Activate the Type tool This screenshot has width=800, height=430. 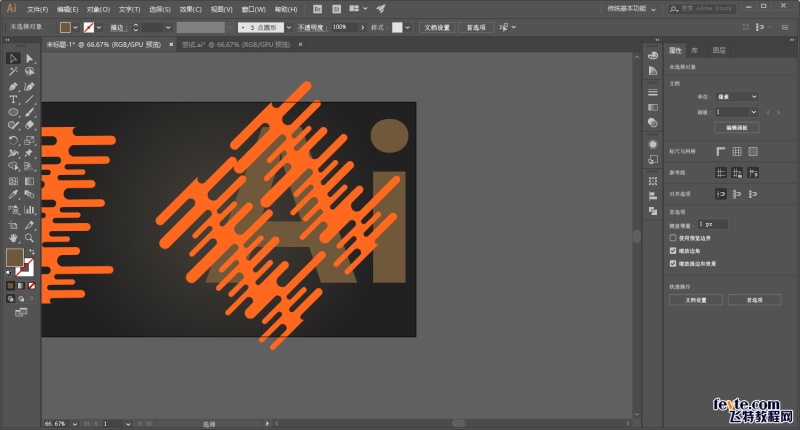[13, 99]
